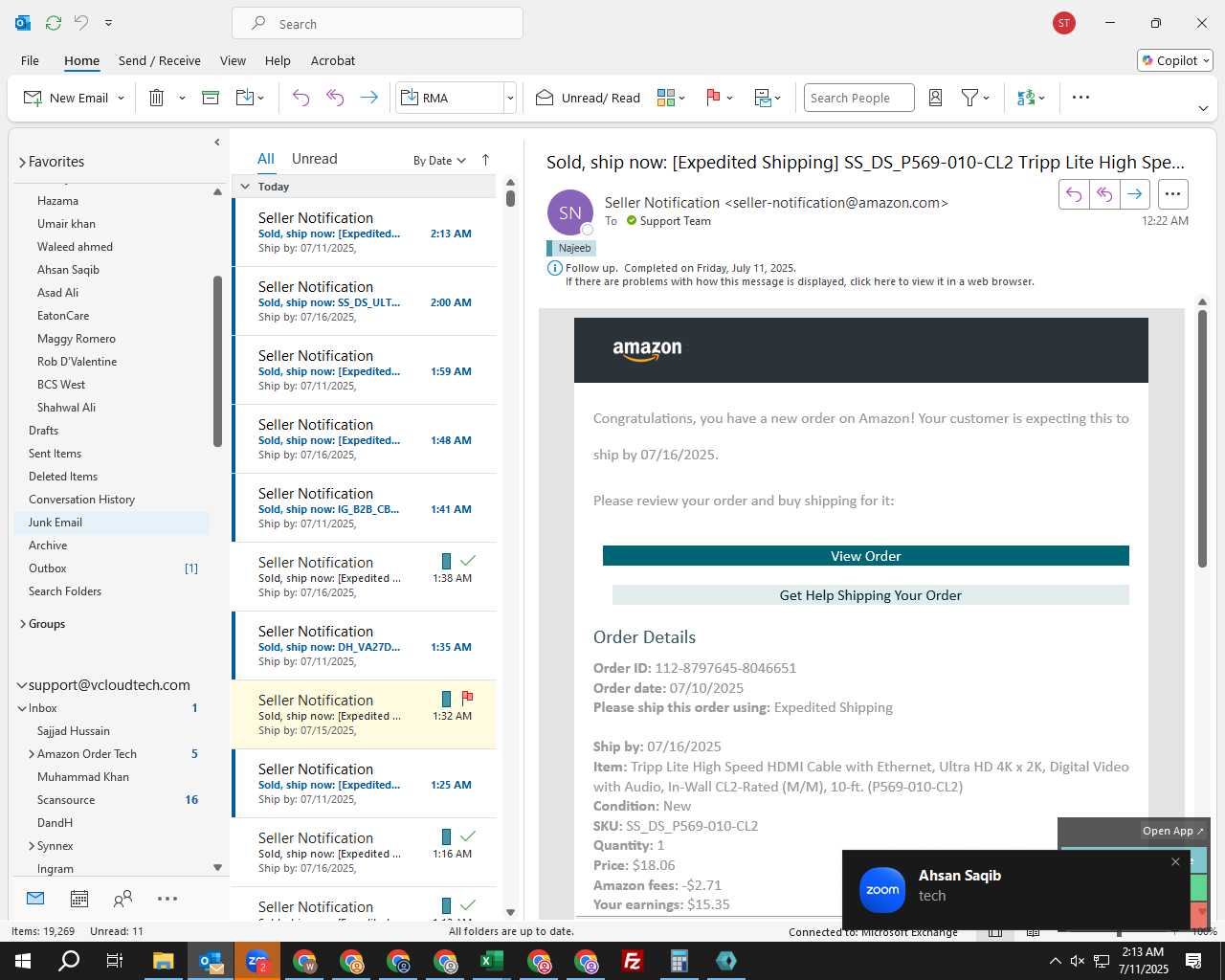Click category color block on 1:32 AM message
Image resolution: width=1225 pixels, height=980 pixels.
click(446, 699)
